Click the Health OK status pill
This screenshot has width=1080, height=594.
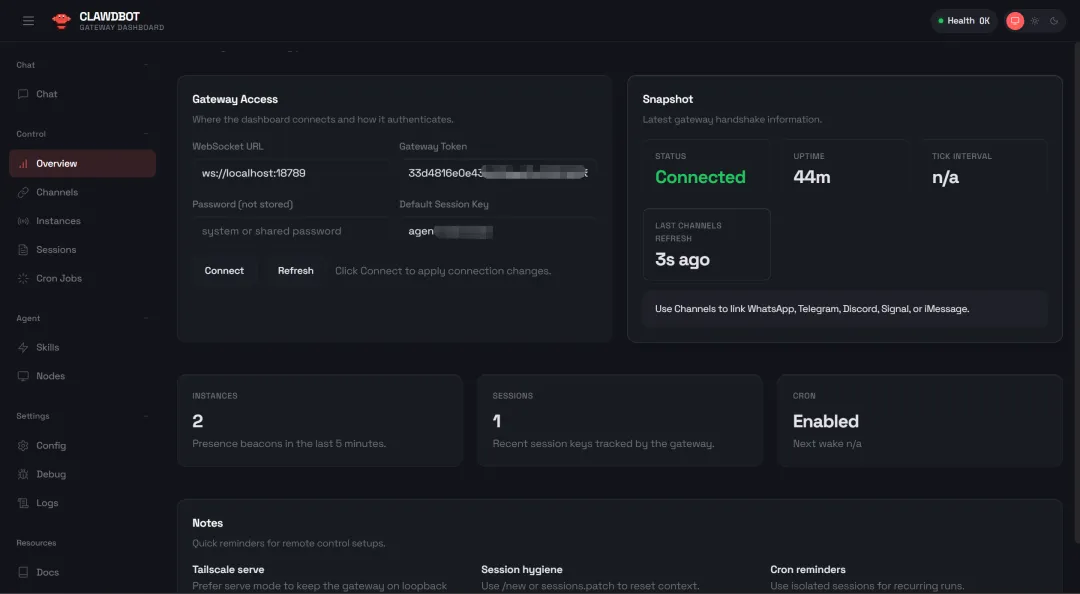[x=964, y=21]
